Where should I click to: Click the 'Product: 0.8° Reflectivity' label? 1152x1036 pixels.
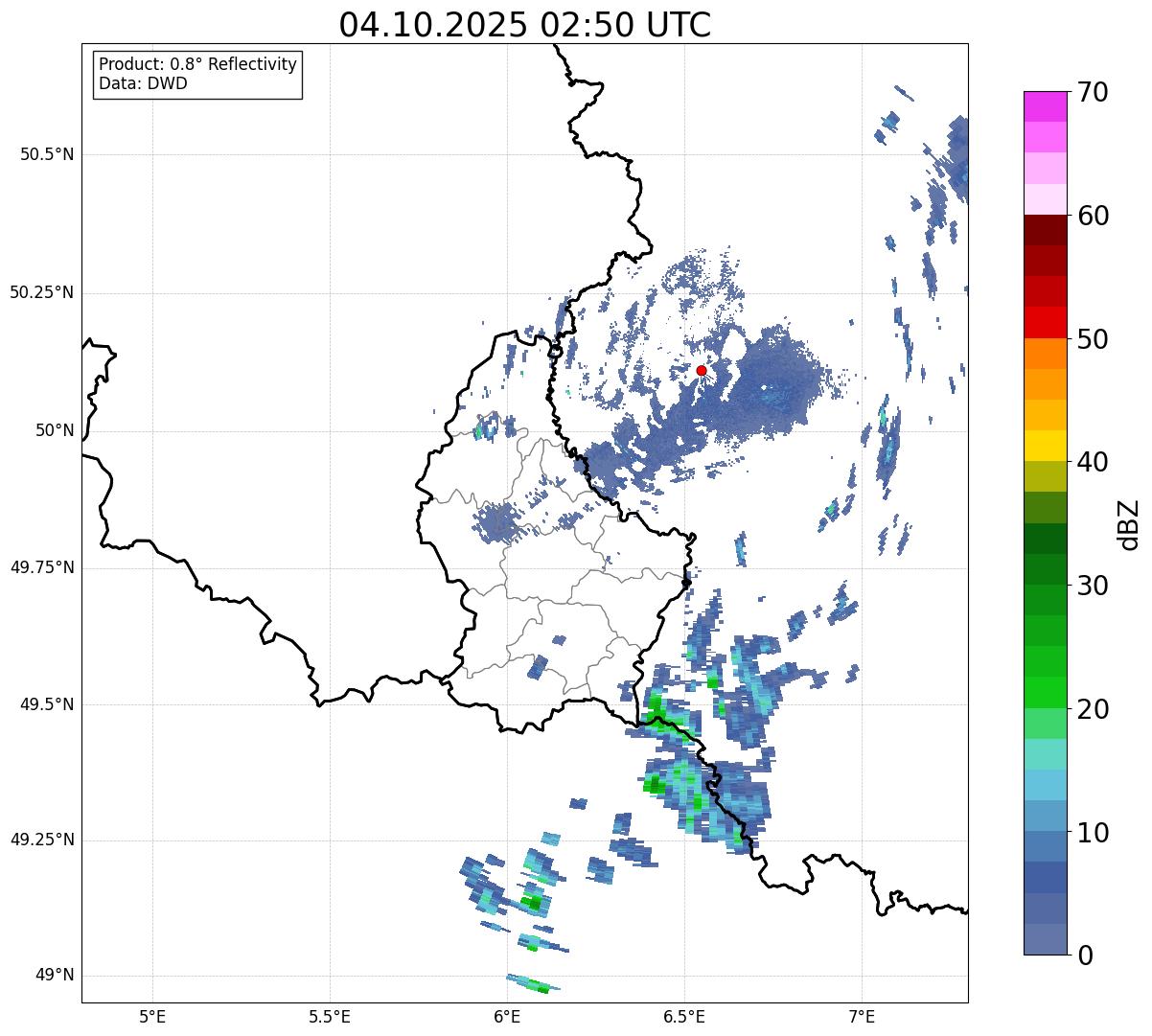click(198, 64)
